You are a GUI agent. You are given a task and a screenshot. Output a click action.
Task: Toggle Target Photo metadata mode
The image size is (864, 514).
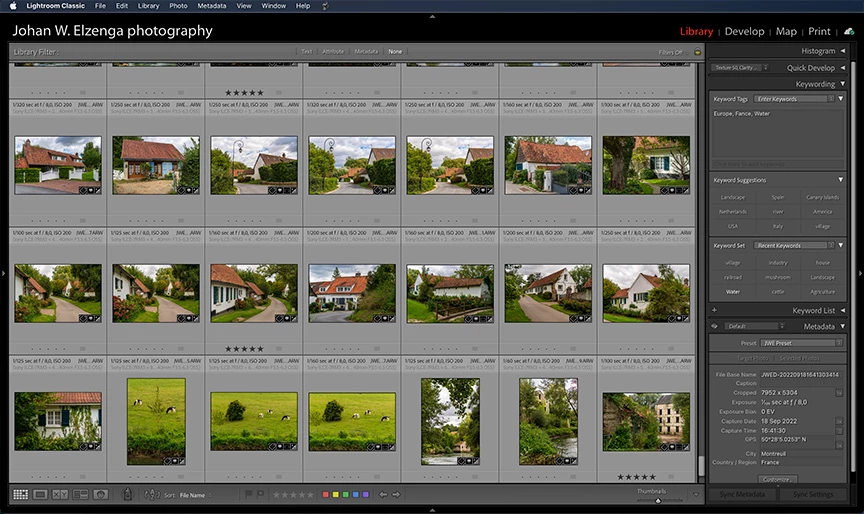pos(752,358)
